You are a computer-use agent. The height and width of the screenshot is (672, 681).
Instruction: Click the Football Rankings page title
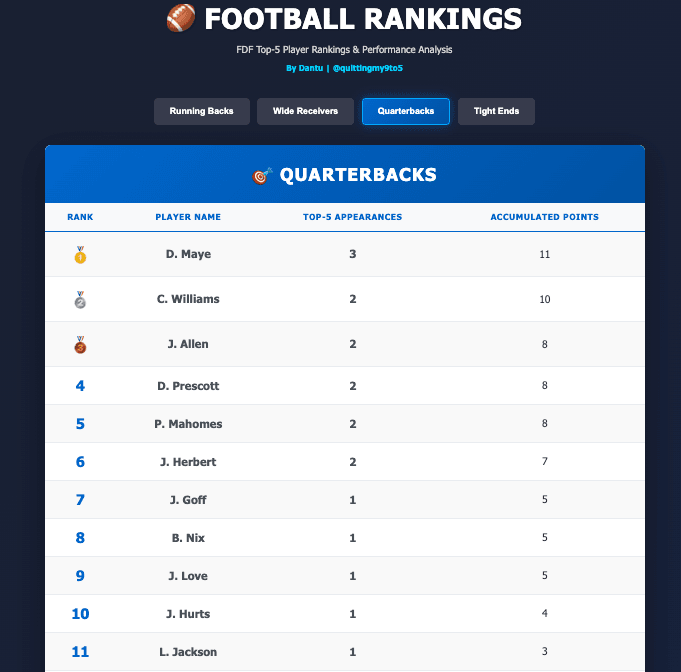click(361, 18)
